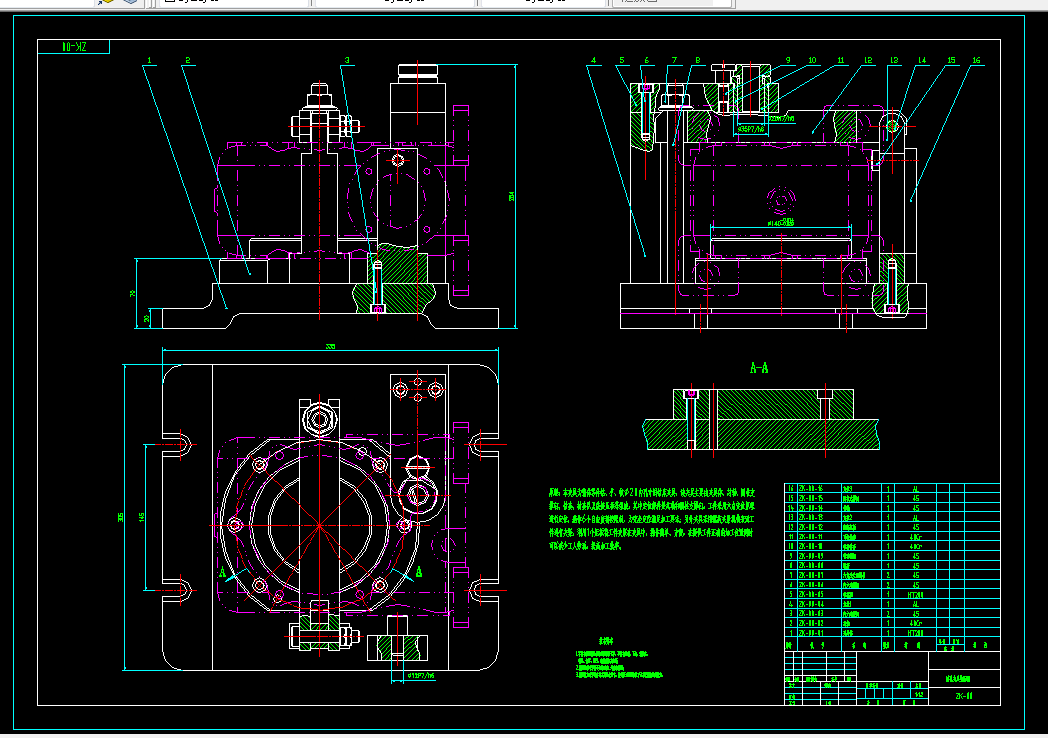The width and height of the screenshot is (1048, 738).
Task: Click part balloon number 1 in front view
Action: point(149,60)
